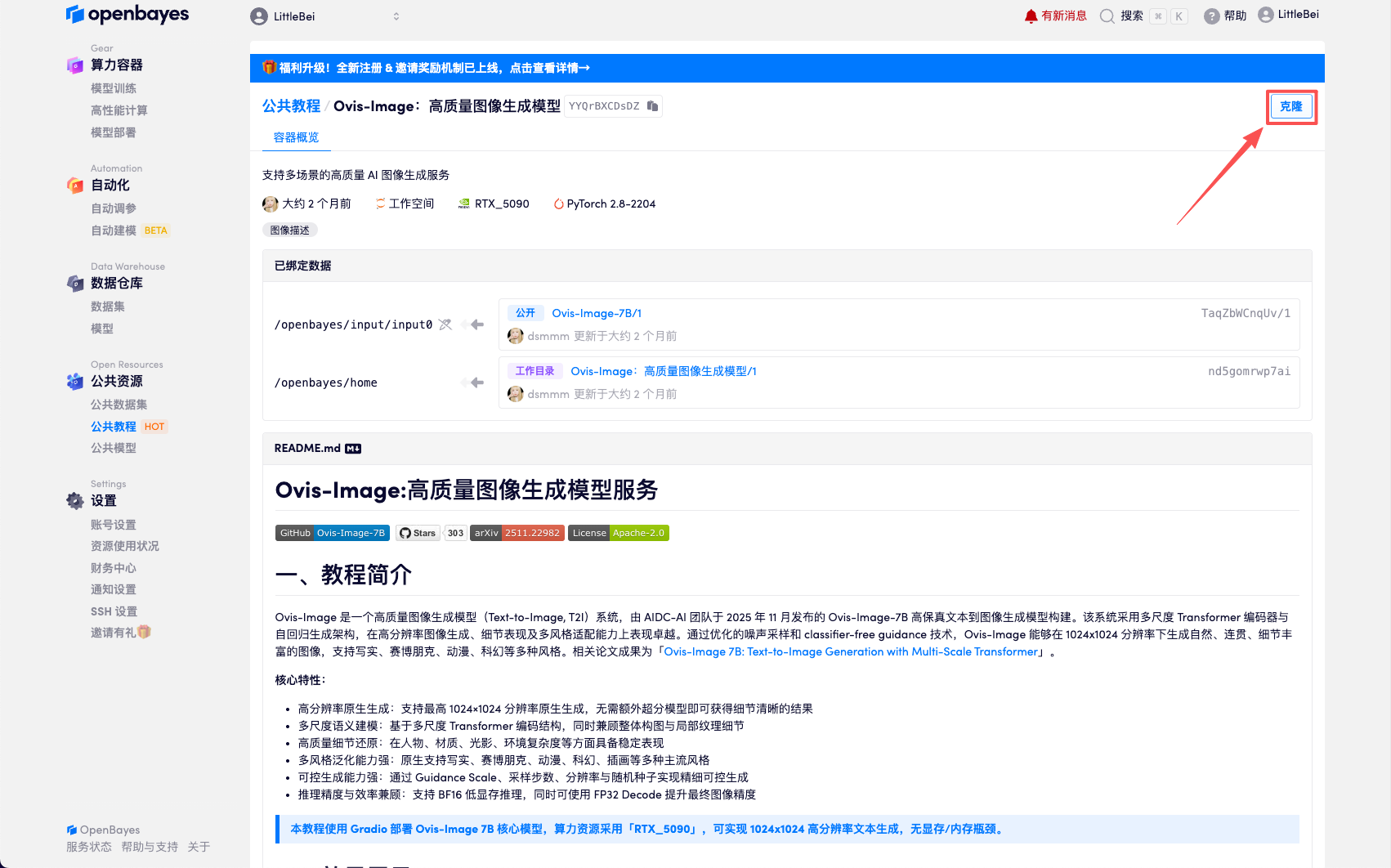Click the License Apache-2.0 badge
Viewport: 1391px width, 868px height.
pyautogui.click(x=619, y=533)
